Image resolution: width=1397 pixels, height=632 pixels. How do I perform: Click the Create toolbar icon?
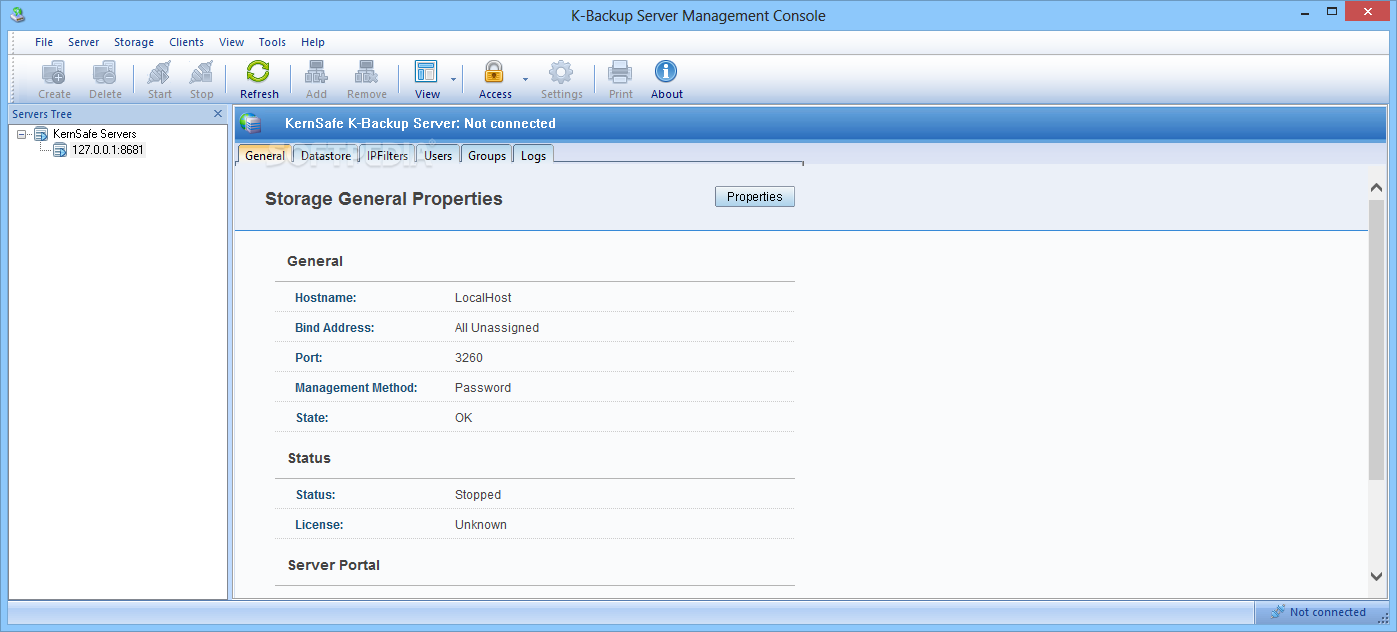click(x=54, y=73)
